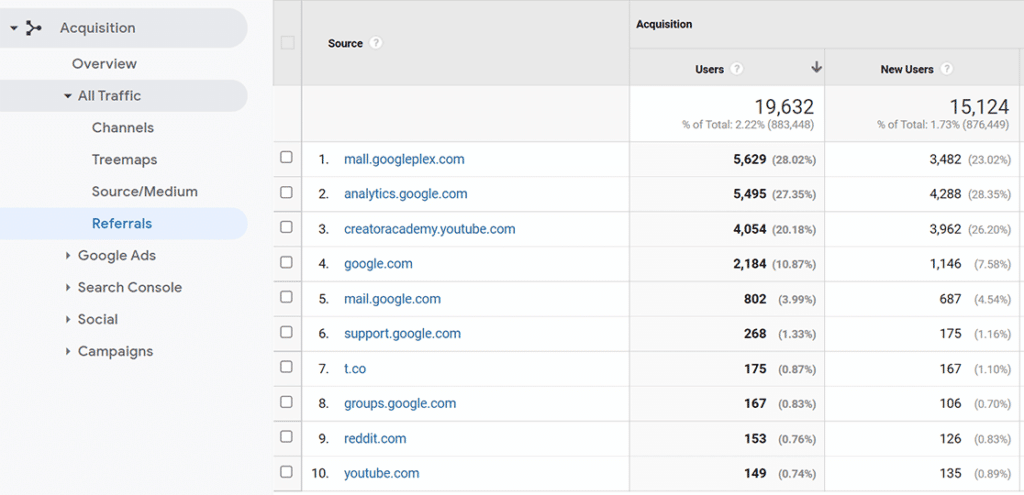Click the users value 802
The image size is (1024, 495).
click(x=754, y=299)
